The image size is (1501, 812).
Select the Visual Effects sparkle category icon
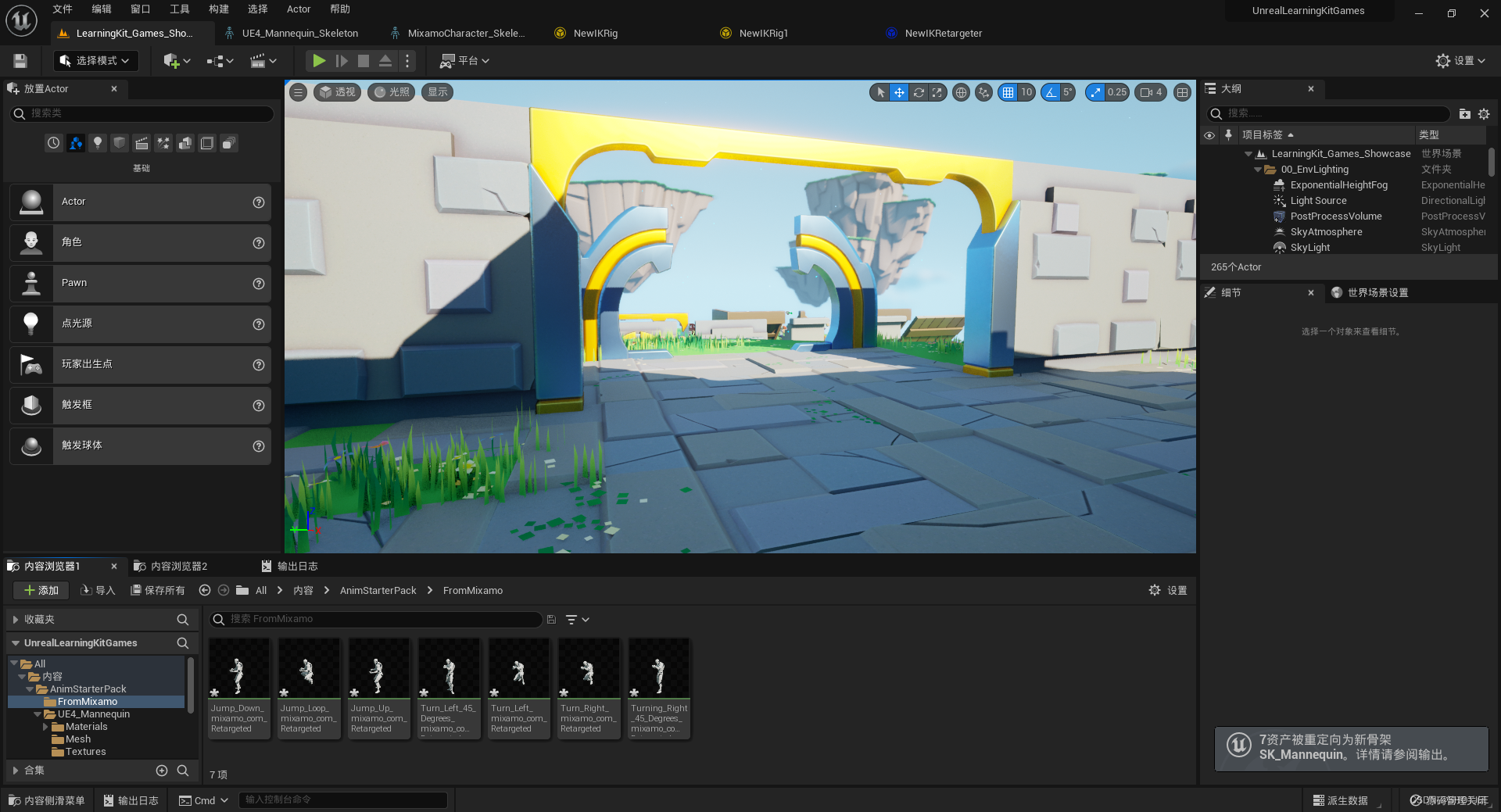pyautogui.click(x=163, y=143)
